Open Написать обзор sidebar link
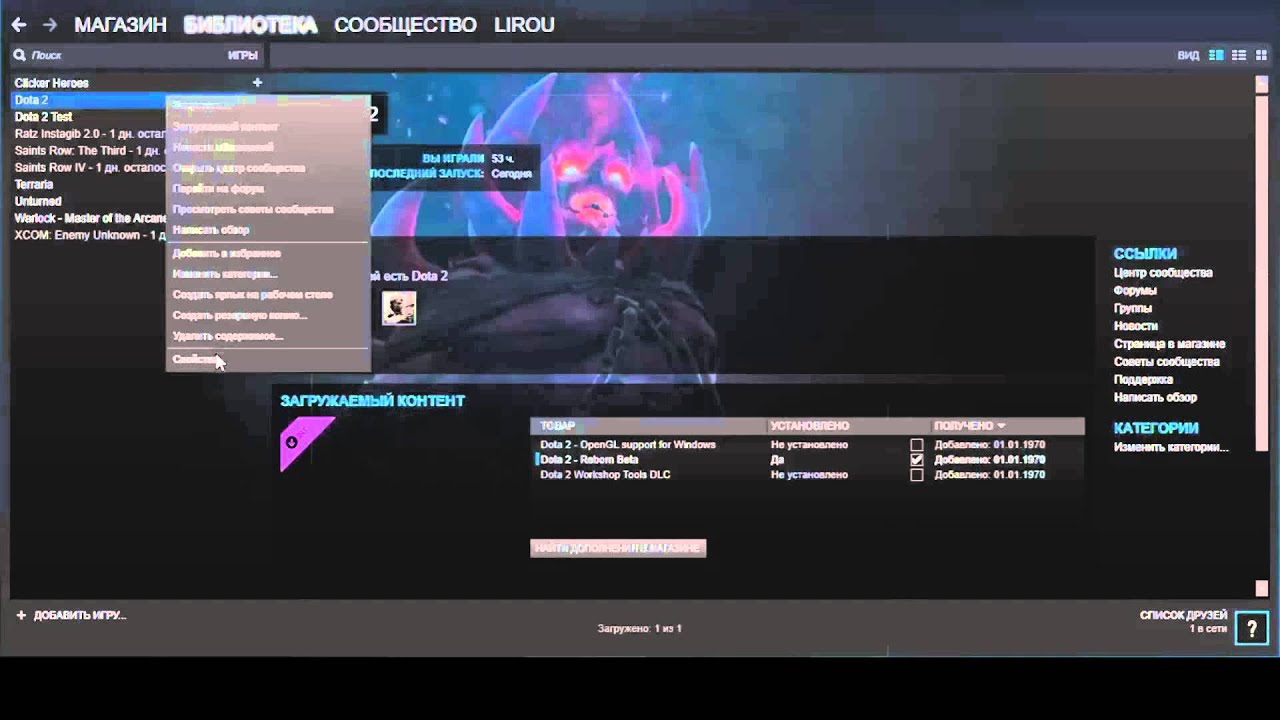This screenshot has width=1280, height=720. coord(1155,398)
